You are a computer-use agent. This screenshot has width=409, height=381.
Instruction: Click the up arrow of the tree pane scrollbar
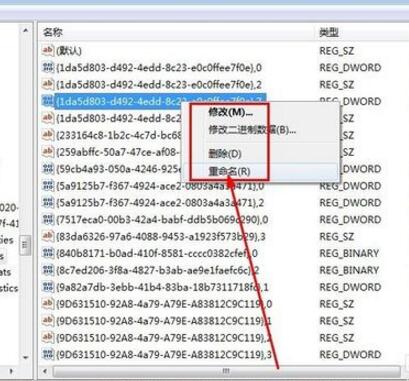click(26, 31)
